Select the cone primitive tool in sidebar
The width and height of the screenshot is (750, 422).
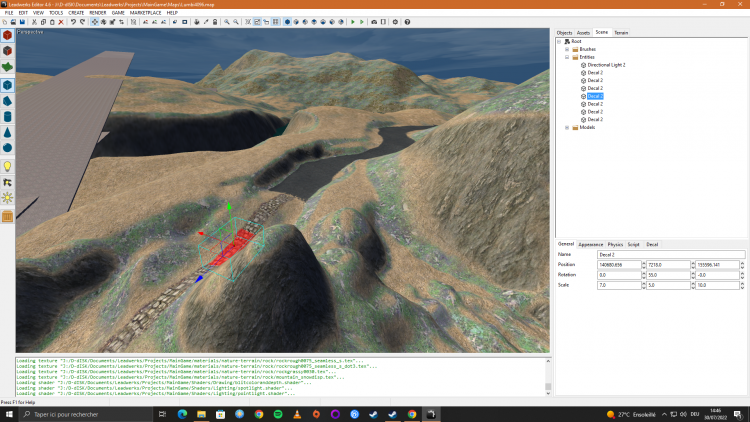pos(7,132)
